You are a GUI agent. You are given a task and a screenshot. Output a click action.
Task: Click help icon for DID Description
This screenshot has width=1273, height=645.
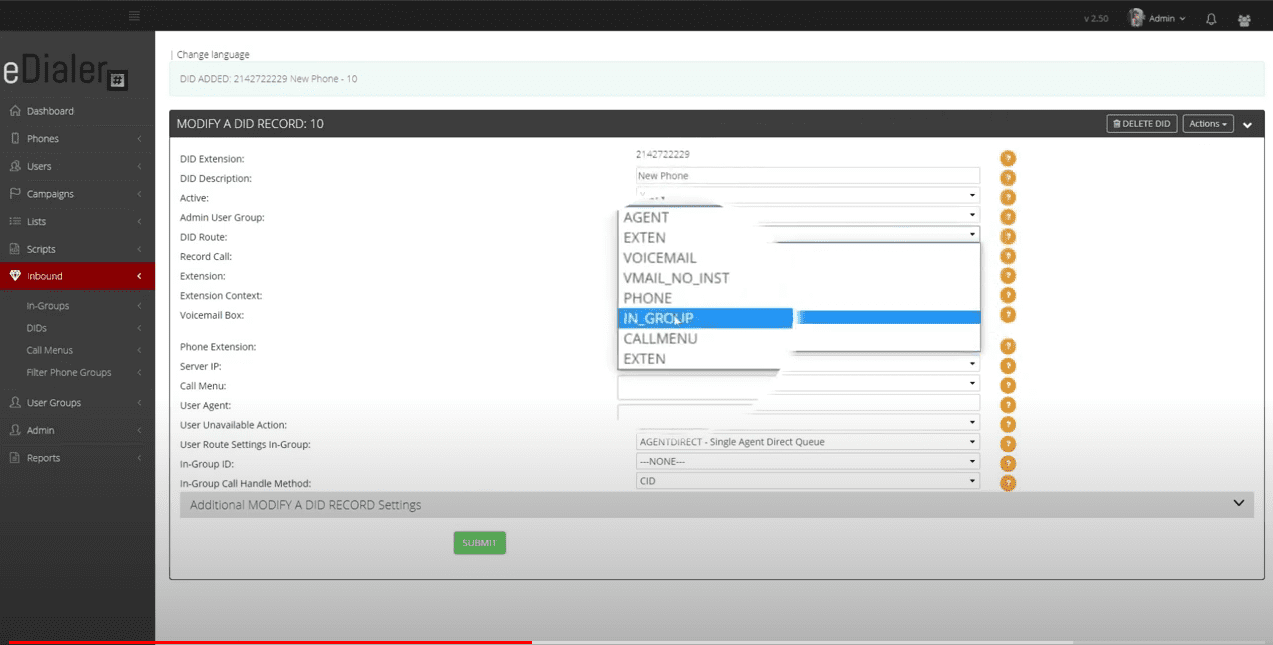(1008, 178)
